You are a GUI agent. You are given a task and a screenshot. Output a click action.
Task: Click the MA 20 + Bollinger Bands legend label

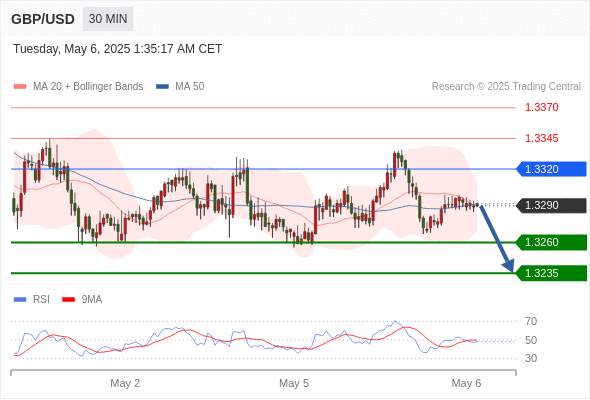click(x=88, y=87)
